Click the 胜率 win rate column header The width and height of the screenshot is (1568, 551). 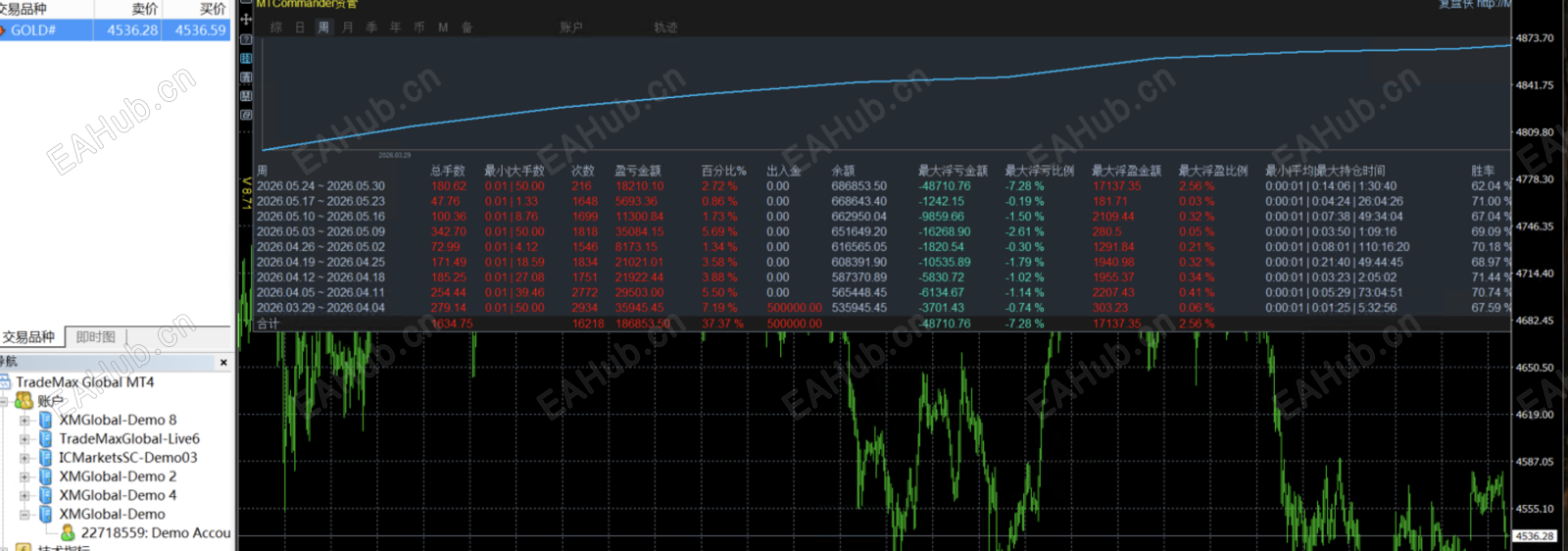pyautogui.click(x=1483, y=171)
